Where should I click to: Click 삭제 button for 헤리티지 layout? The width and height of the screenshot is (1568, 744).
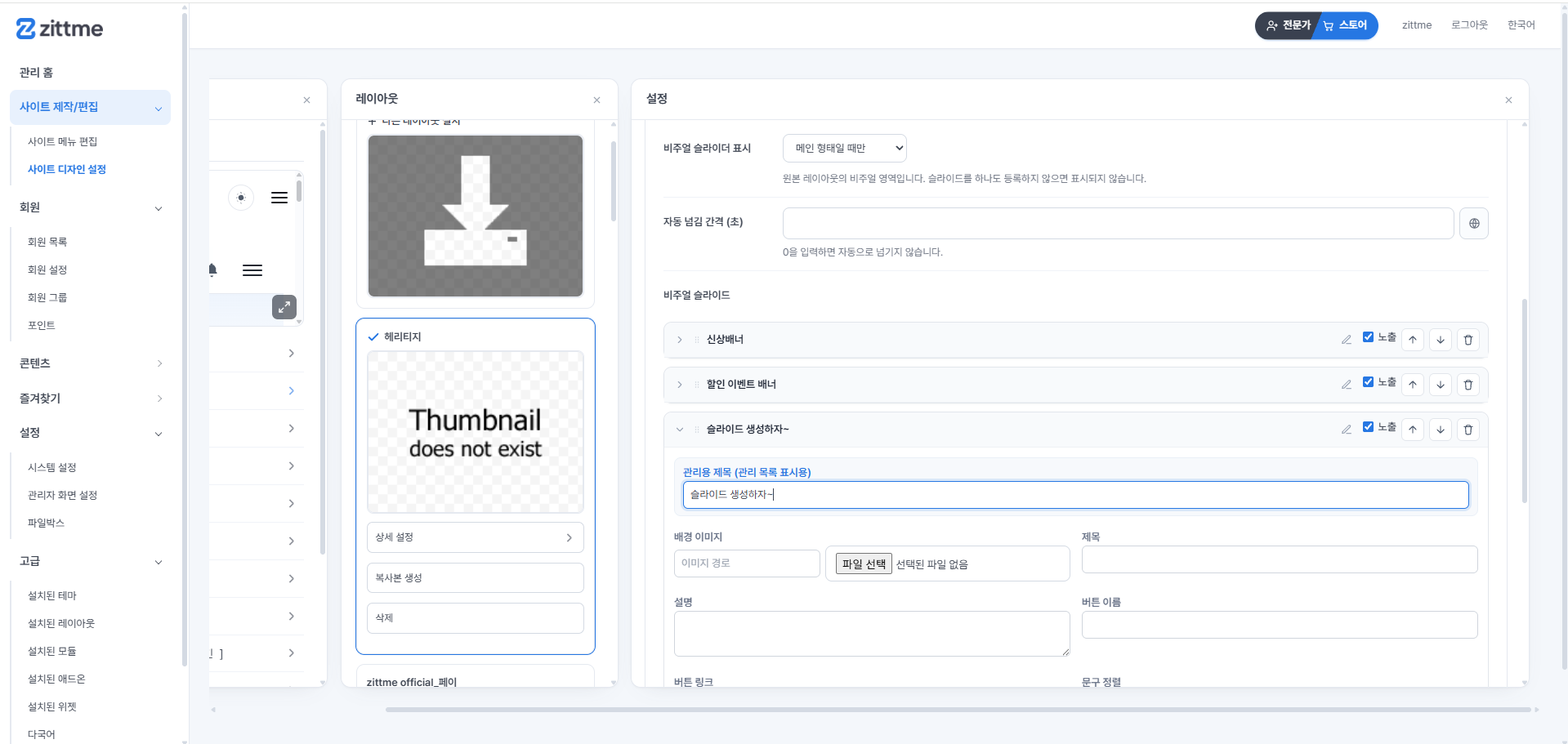coord(476,618)
